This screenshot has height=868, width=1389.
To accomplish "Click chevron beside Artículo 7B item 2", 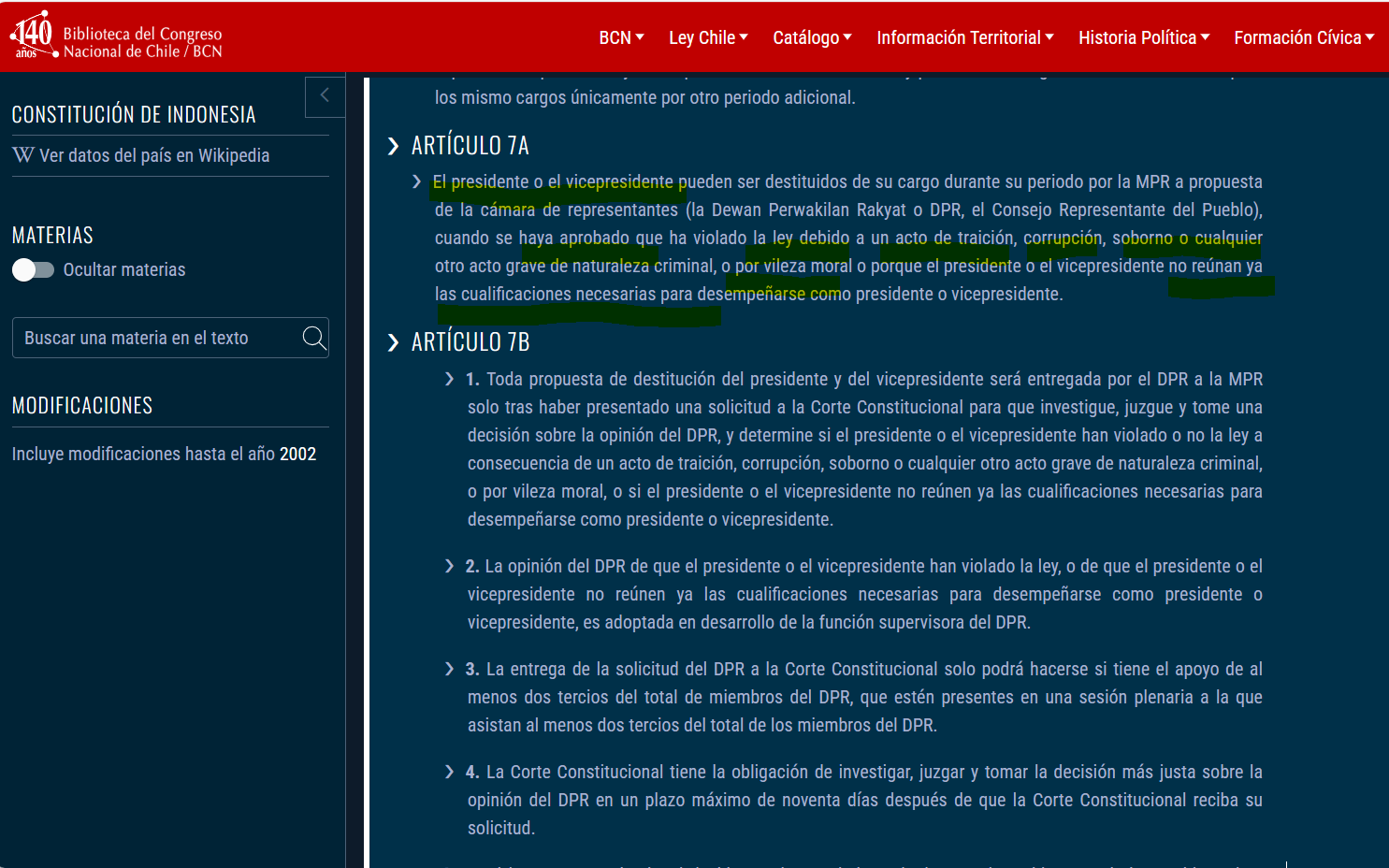I will point(450,566).
